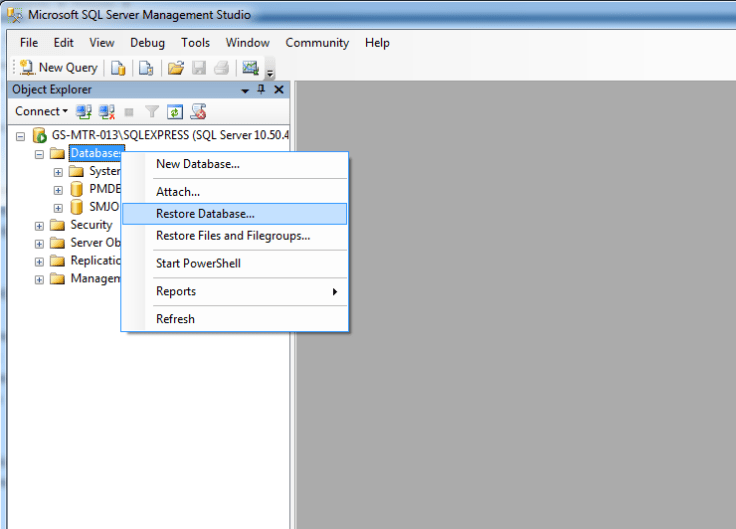Click the New Query toolbar button
The image size is (736, 529).
tap(58, 68)
